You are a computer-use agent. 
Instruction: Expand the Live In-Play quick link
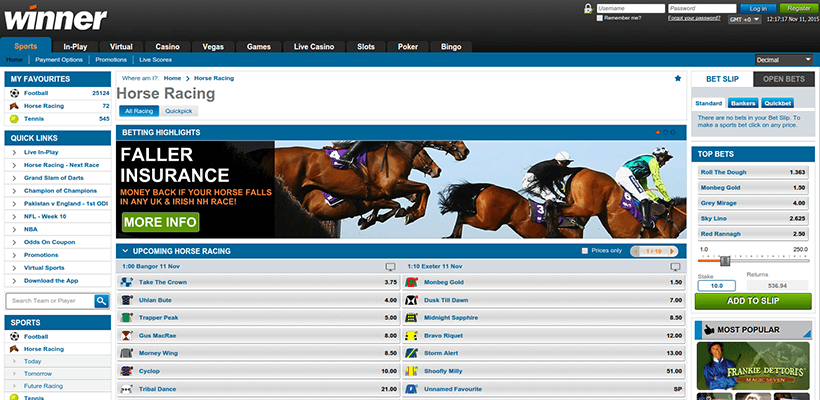pos(14,152)
